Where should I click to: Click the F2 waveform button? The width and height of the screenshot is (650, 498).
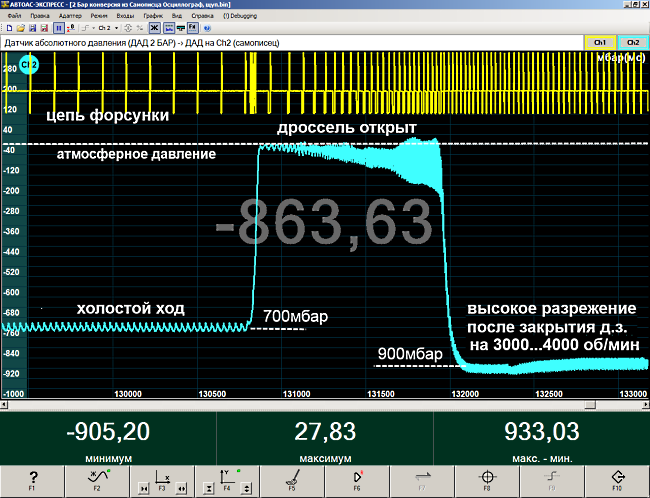tap(98, 481)
